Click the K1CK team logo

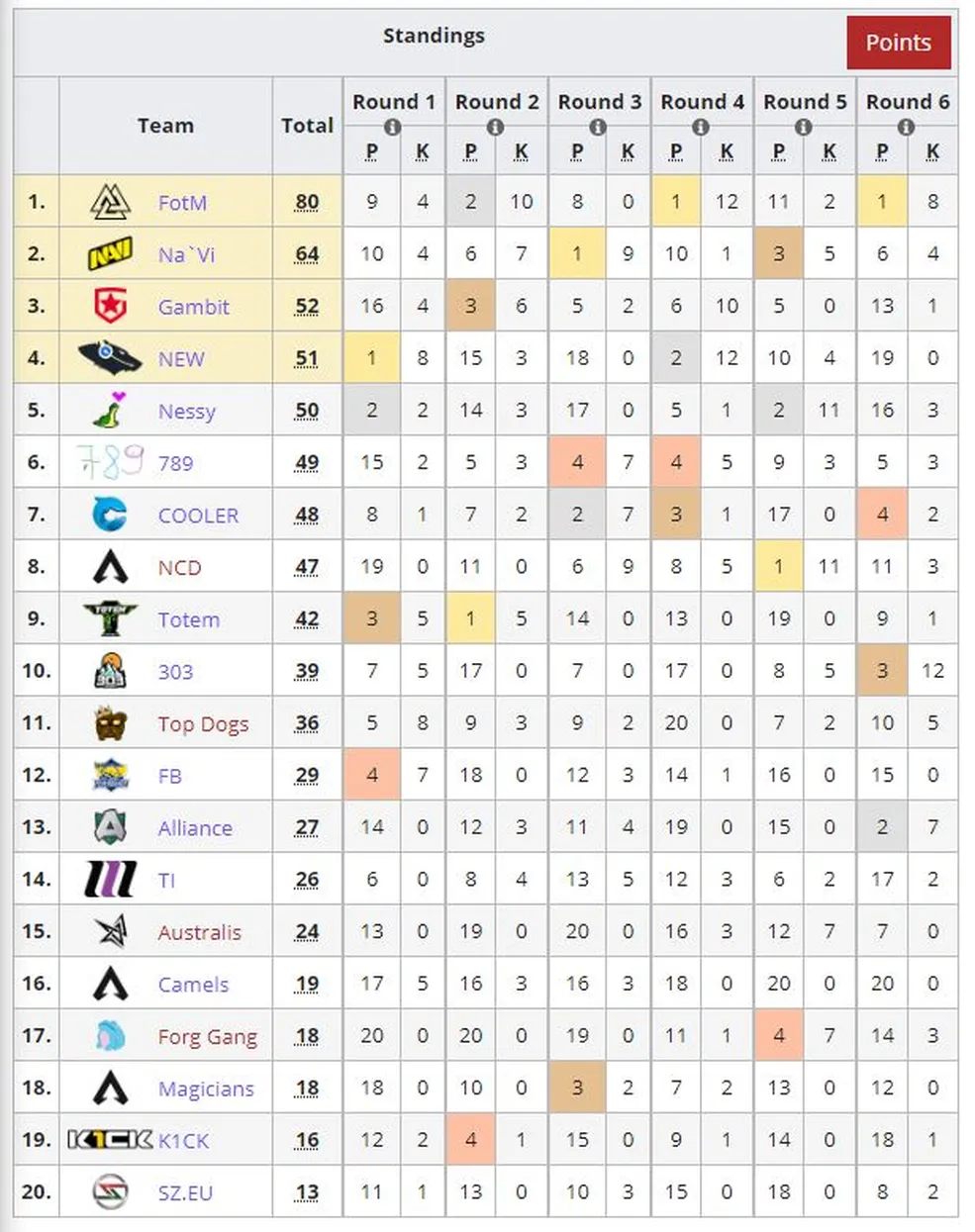point(110,1140)
